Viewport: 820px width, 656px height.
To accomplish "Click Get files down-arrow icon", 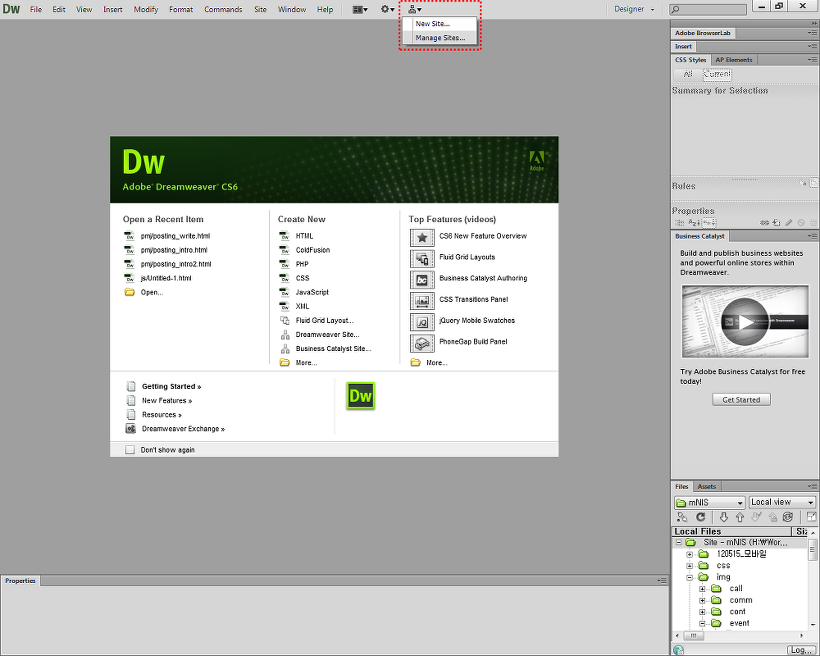I will click(x=724, y=517).
